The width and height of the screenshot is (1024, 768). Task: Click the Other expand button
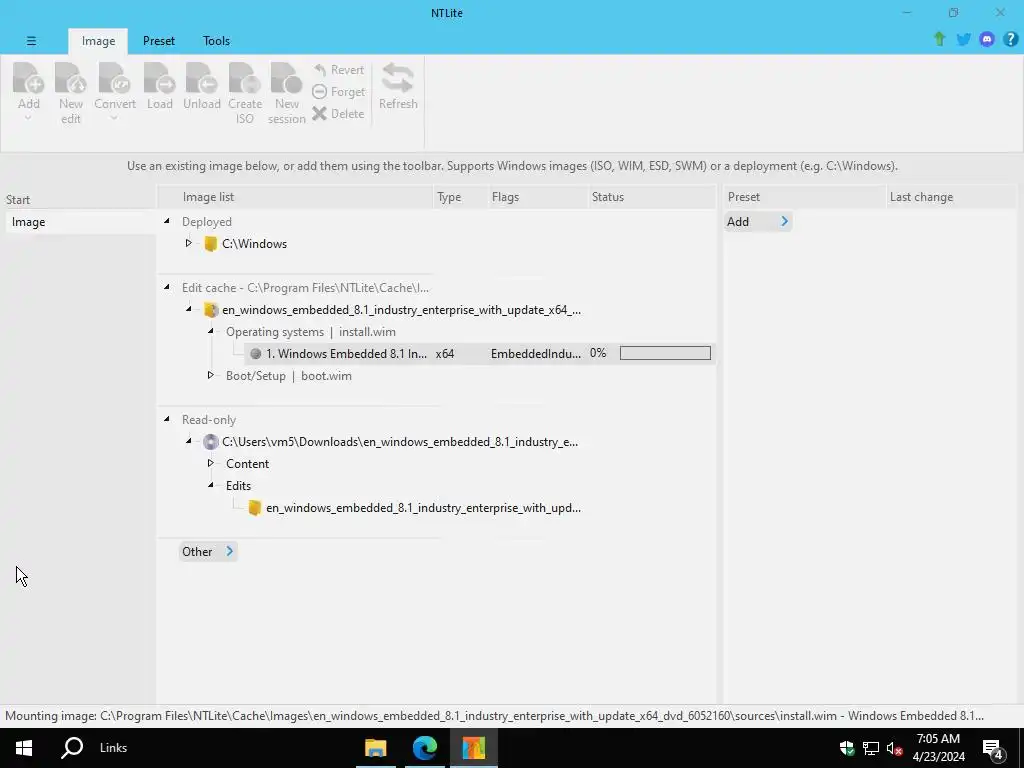(x=208, y=552)
